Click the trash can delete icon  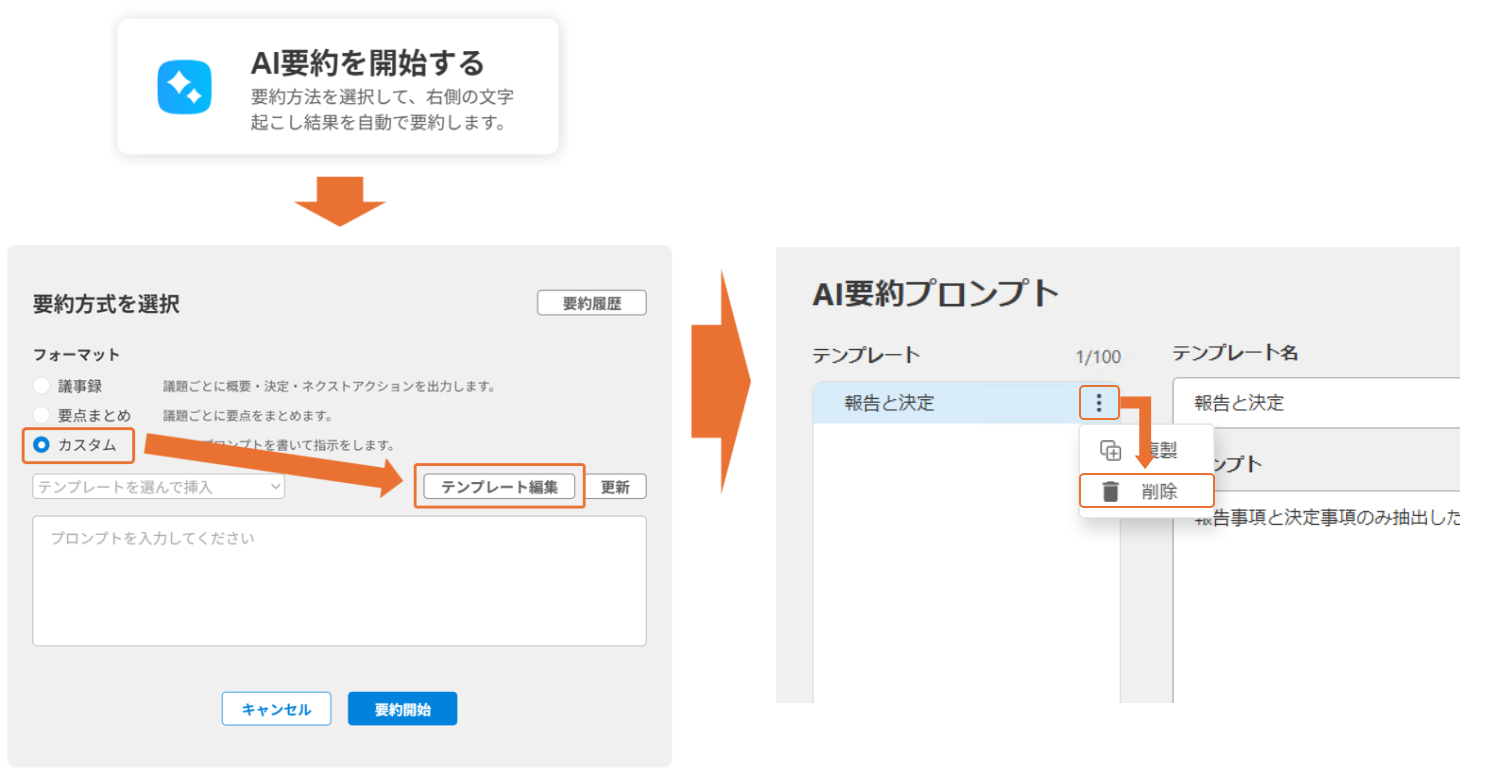pyautogui.click(x=1110, y=491)
